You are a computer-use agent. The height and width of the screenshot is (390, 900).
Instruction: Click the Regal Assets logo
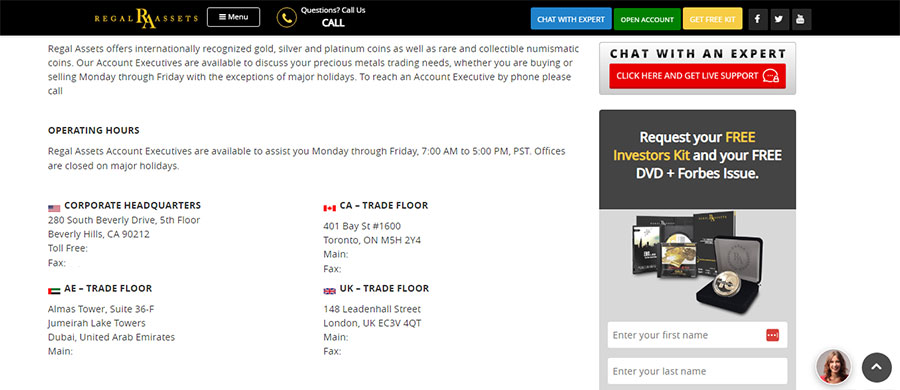click(146, 18)
